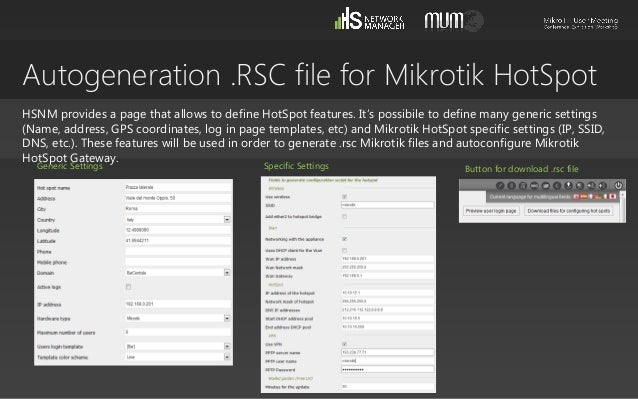The image size is (638, 399).
Task: Select the Italian flag language
Action: coord(605,196)
